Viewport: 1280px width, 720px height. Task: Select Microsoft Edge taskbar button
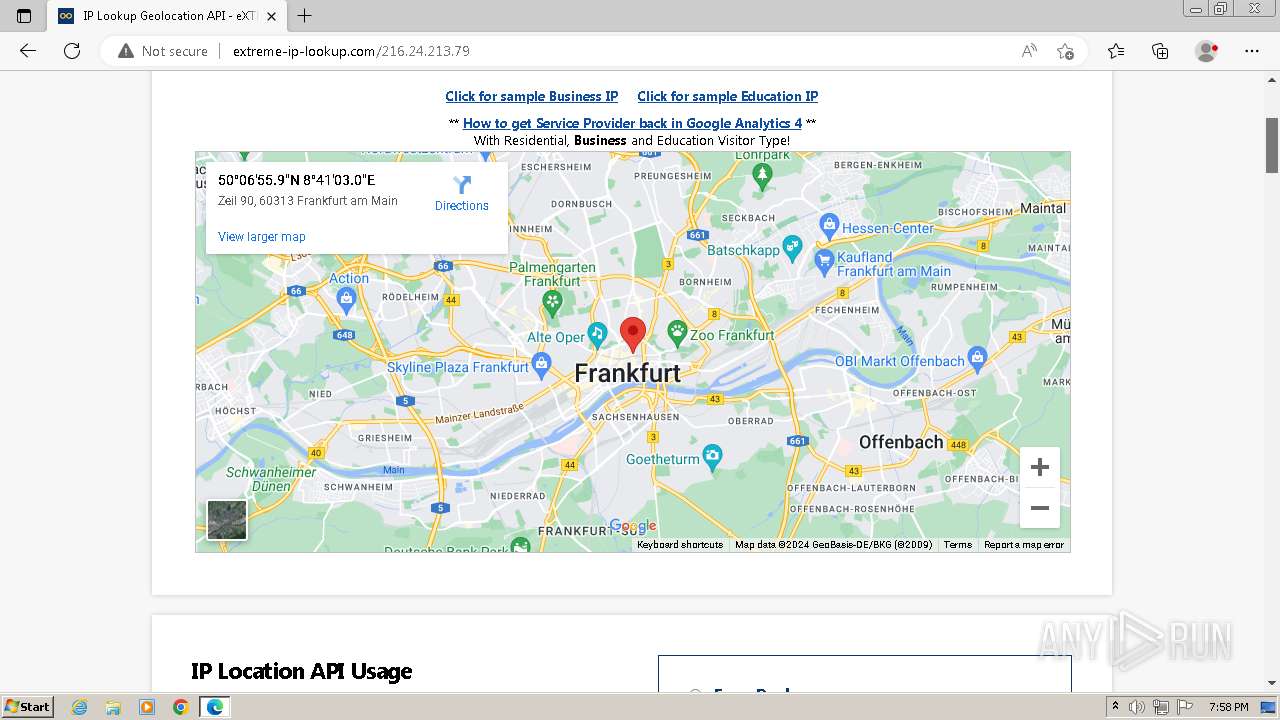(215, 707)
